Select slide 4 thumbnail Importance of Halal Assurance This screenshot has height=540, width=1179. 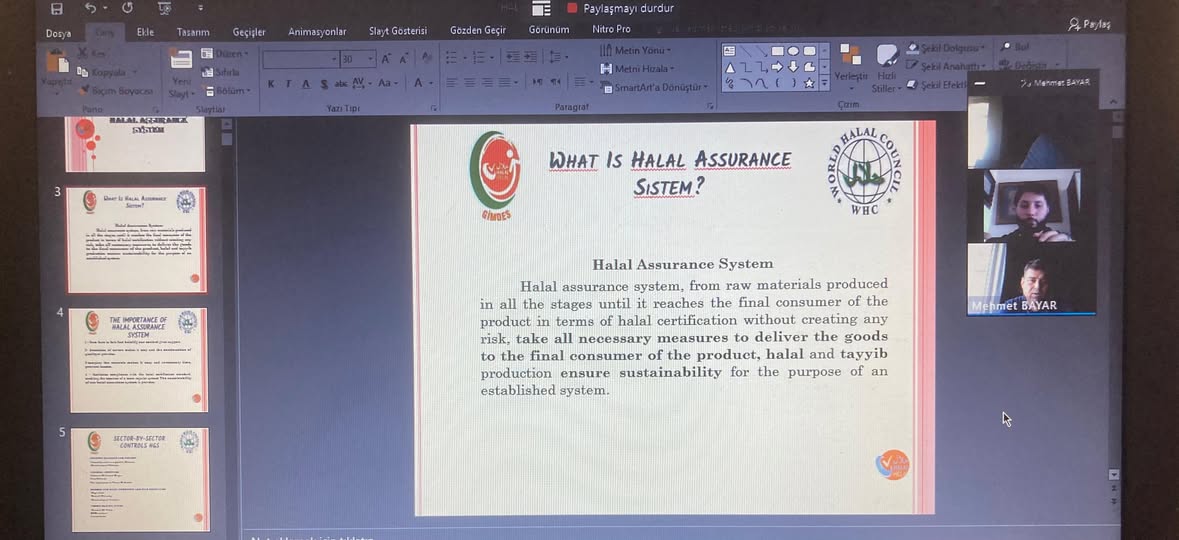(x=138, y=359)
